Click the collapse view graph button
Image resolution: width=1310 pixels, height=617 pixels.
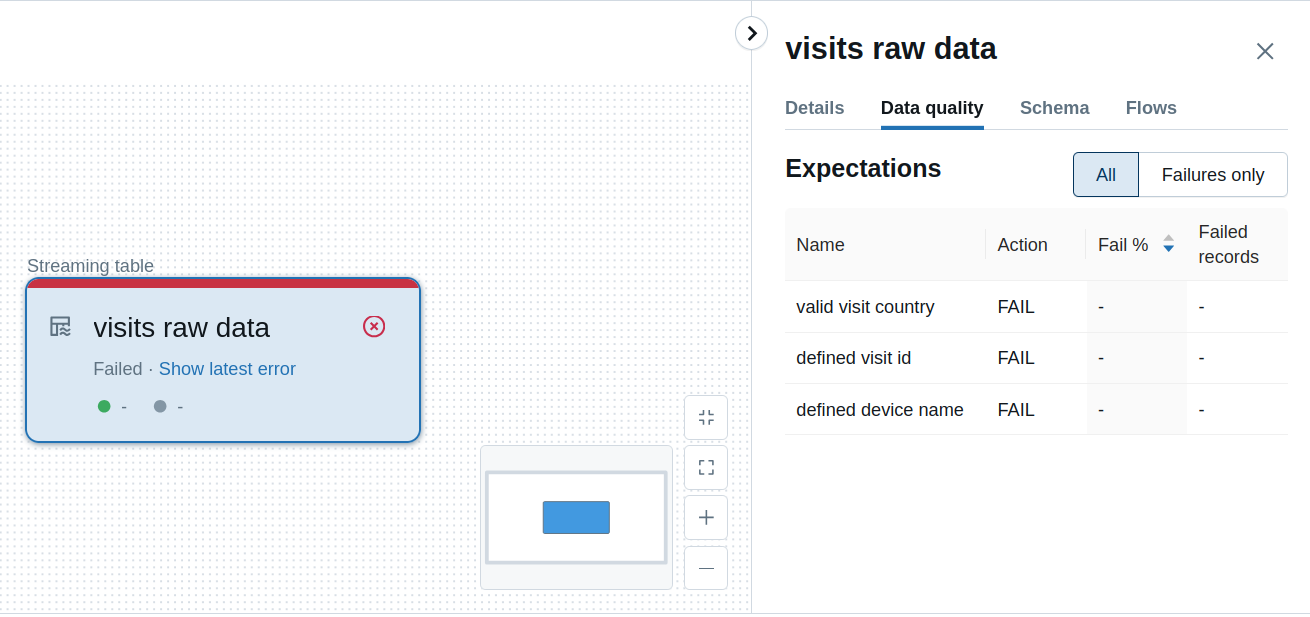(706, 417)
